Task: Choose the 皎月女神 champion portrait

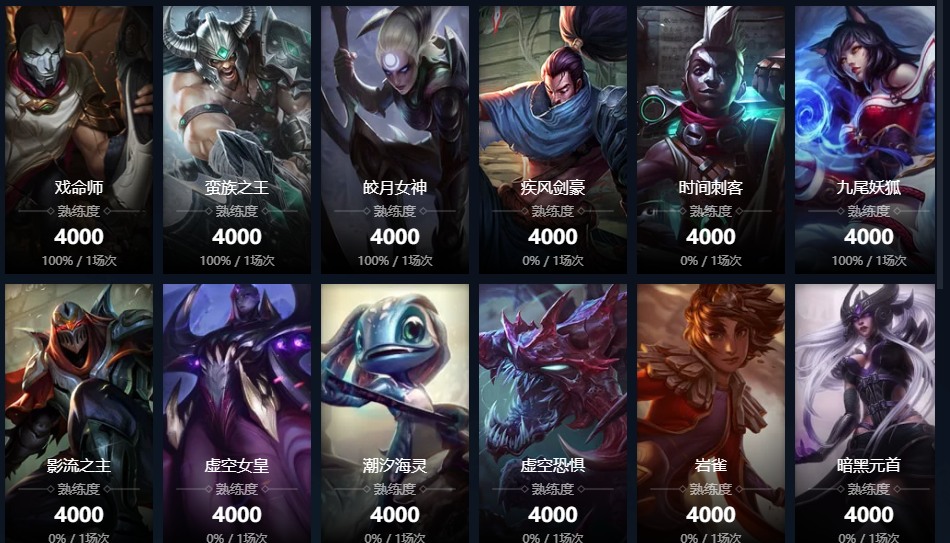Action: click(x=395, y=140)
